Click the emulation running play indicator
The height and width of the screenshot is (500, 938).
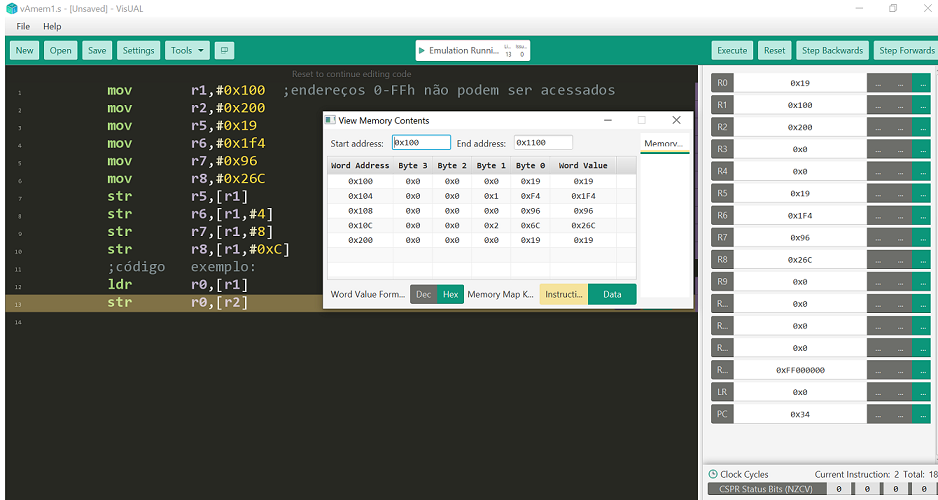point(422,50)
